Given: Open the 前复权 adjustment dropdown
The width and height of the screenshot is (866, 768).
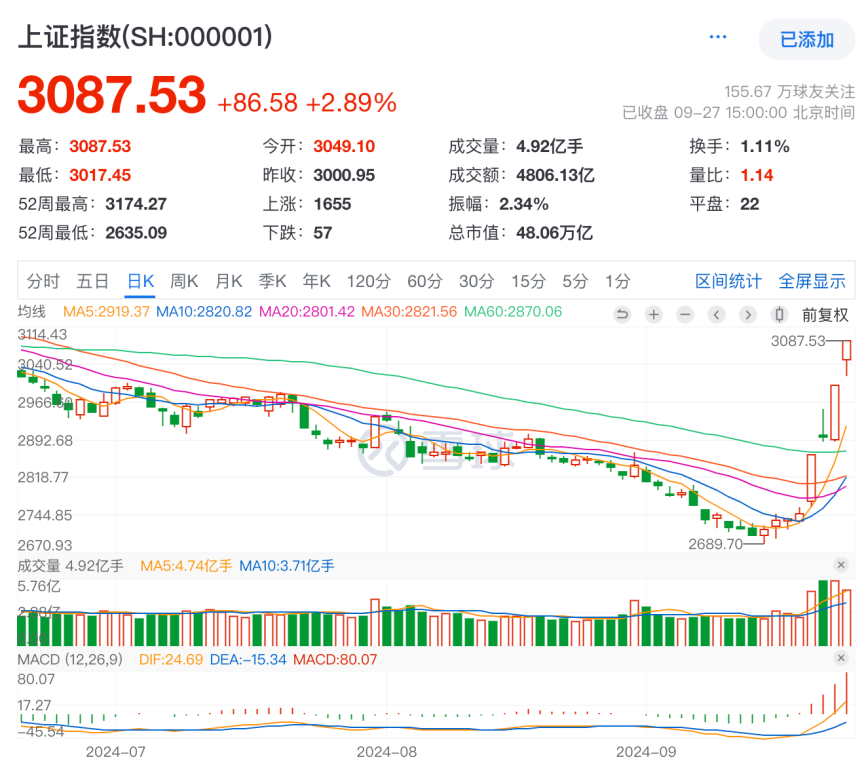Looking at the screenshot, I should coord(825,315).
